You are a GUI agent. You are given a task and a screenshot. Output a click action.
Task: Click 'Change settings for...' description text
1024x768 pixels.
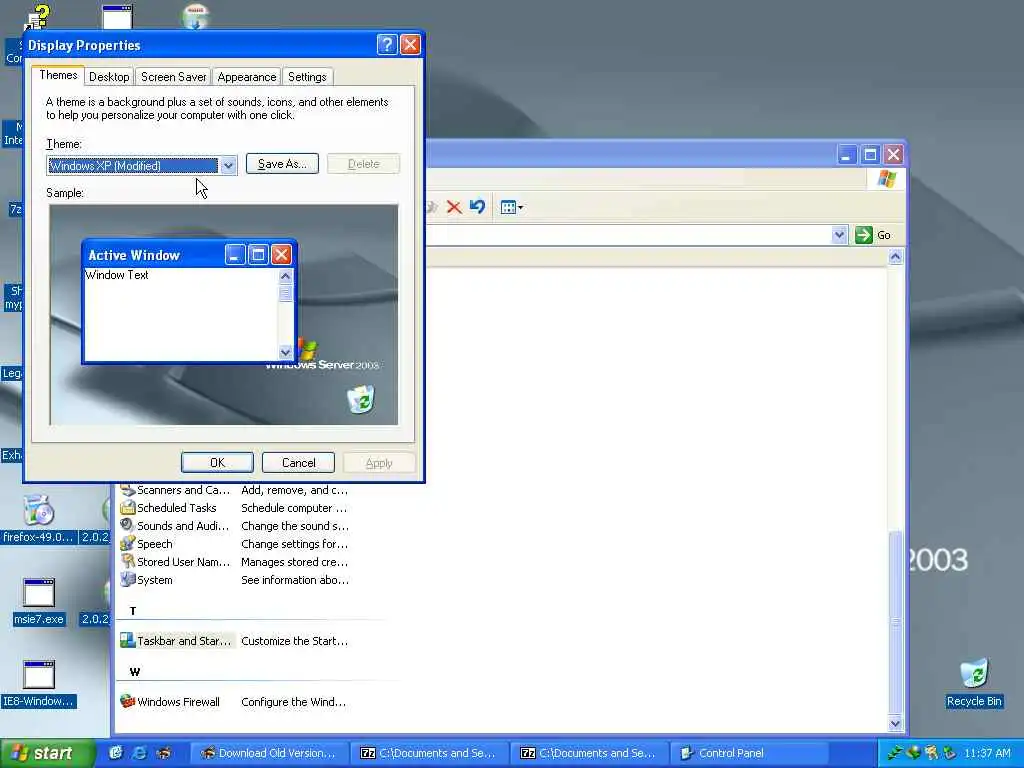click(x=294, y=544)
